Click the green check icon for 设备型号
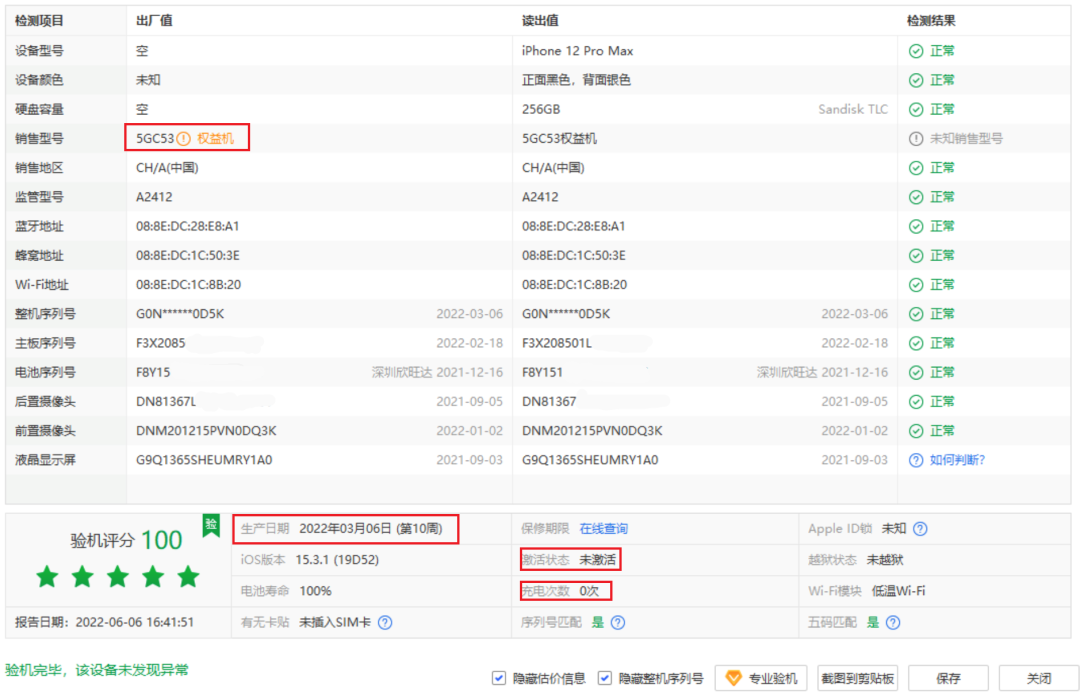This screenshot has width=1080, height=698. coord(915,51)
